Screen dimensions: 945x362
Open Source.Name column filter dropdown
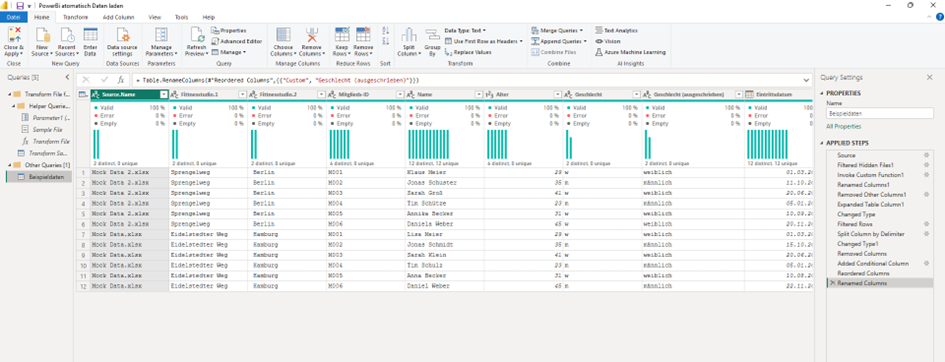[x=163, y=95]
